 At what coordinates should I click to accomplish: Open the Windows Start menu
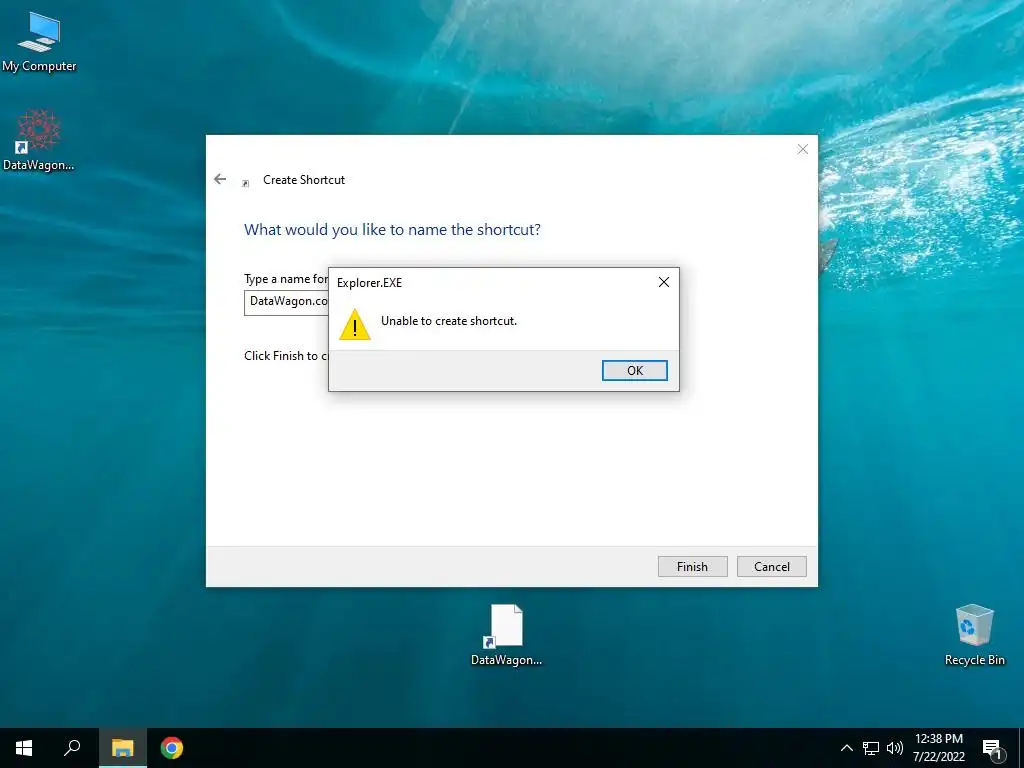click(24, 748)
